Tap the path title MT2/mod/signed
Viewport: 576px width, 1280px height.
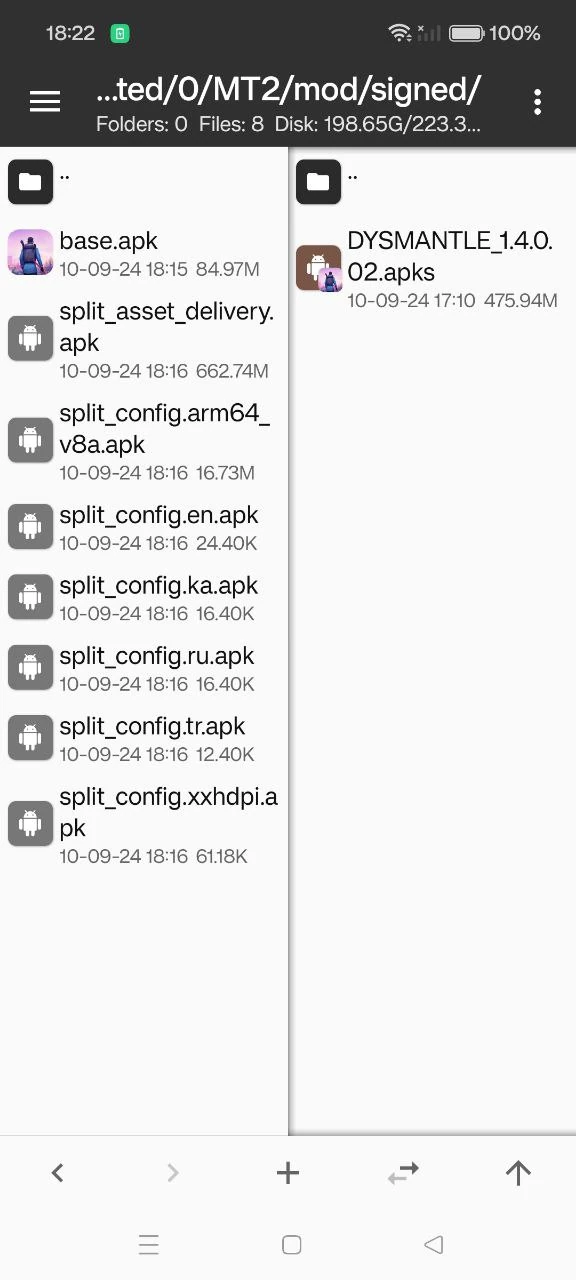[x=289, y=90]
